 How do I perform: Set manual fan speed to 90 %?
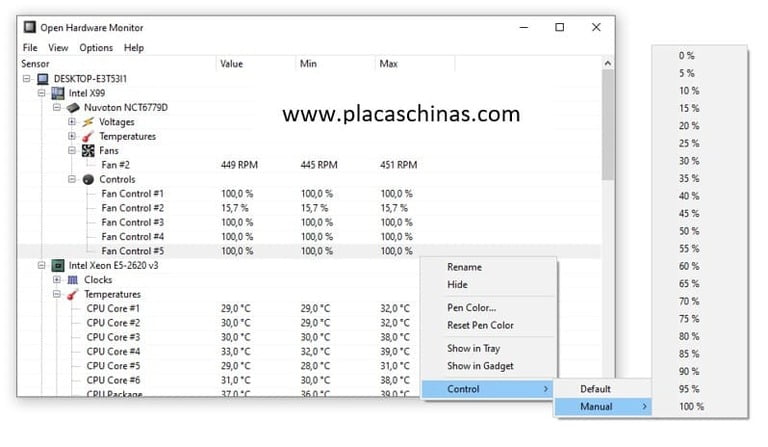click(x=699, y=372)
